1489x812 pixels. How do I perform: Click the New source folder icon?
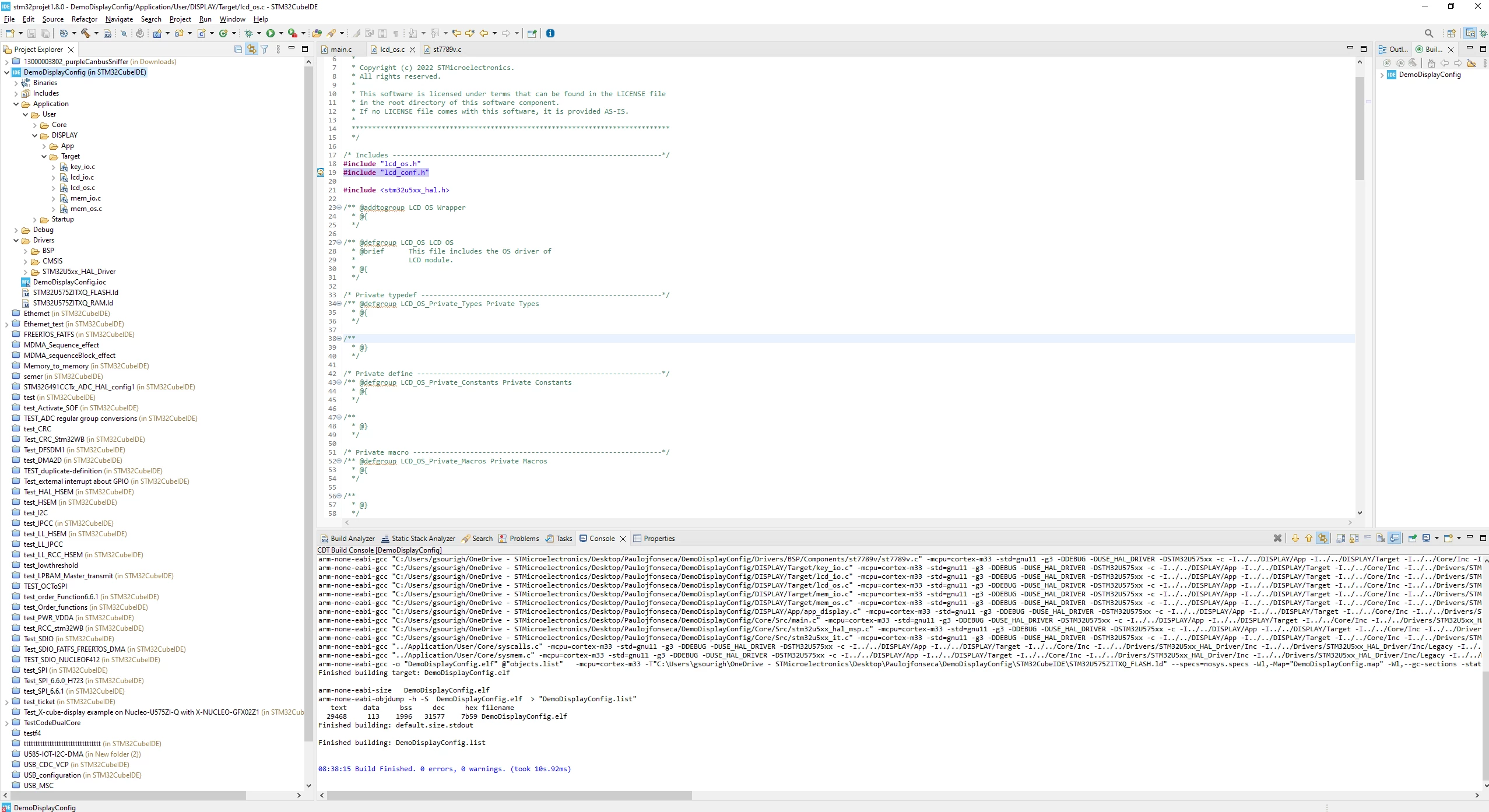(x=180, y=33)
